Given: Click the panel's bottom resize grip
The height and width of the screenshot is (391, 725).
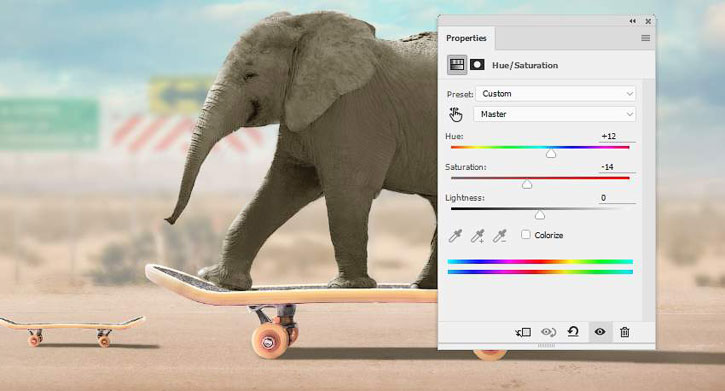Looking at the screenshot, I should pyautogui.click(x=546, y=346).
